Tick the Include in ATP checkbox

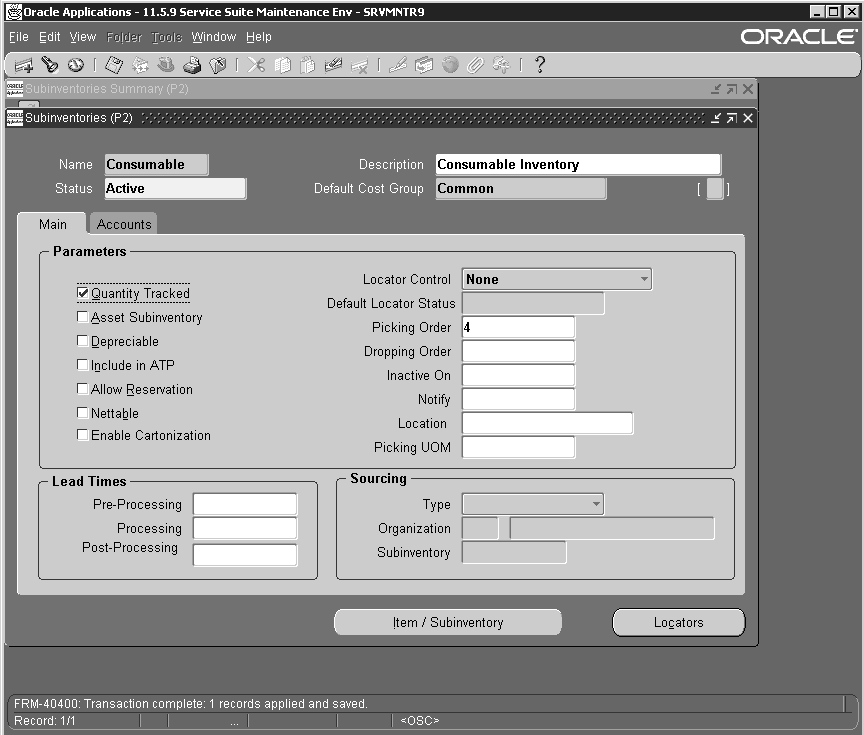point(83,365)
